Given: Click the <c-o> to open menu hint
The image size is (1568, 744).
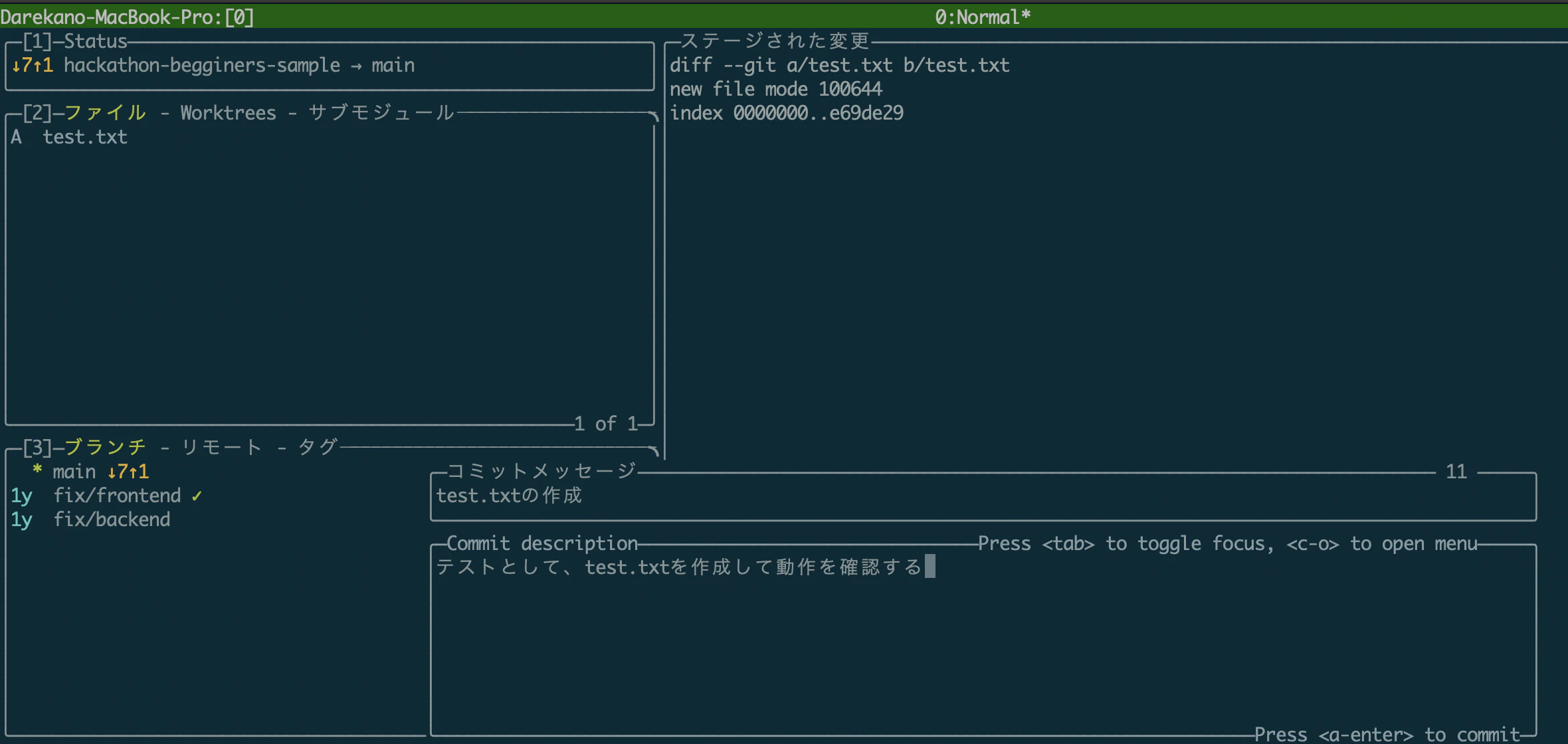Looking at the screenshot, I should (1382, 543).
